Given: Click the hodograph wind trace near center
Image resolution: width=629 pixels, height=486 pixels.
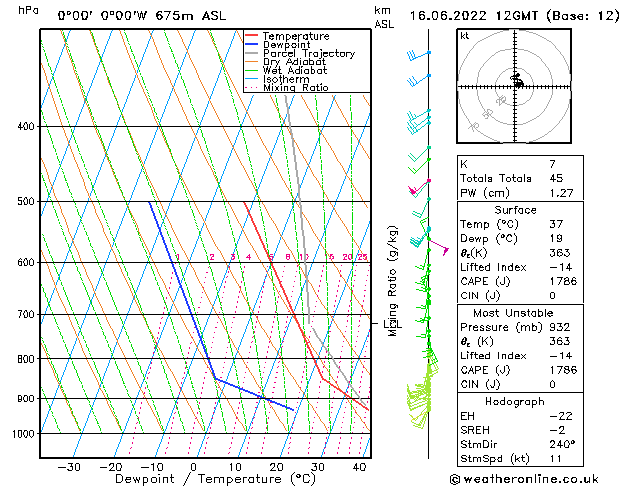Looking at the screenshot, I should tap(517, 80).
